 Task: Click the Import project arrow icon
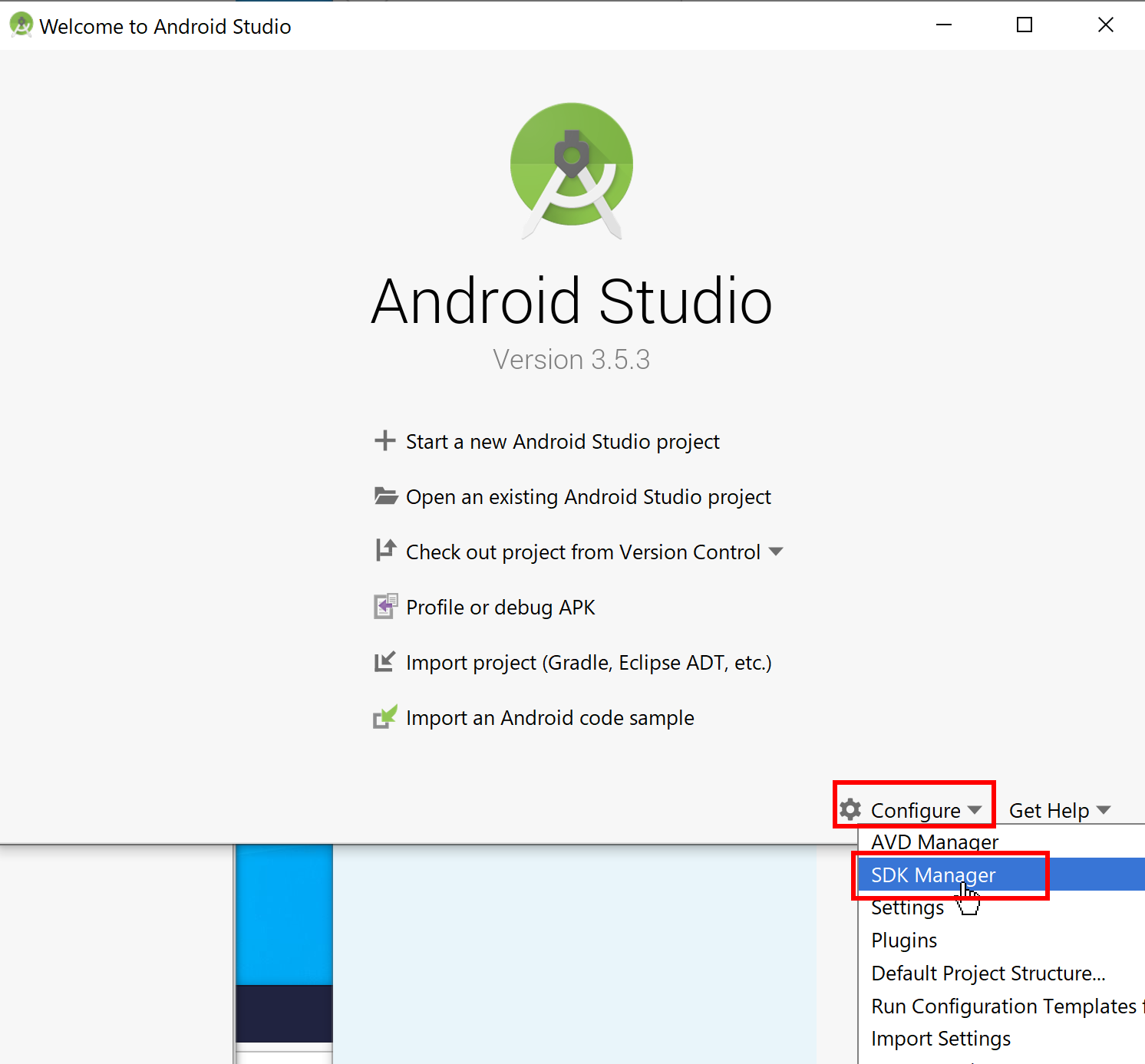point(385,661)
